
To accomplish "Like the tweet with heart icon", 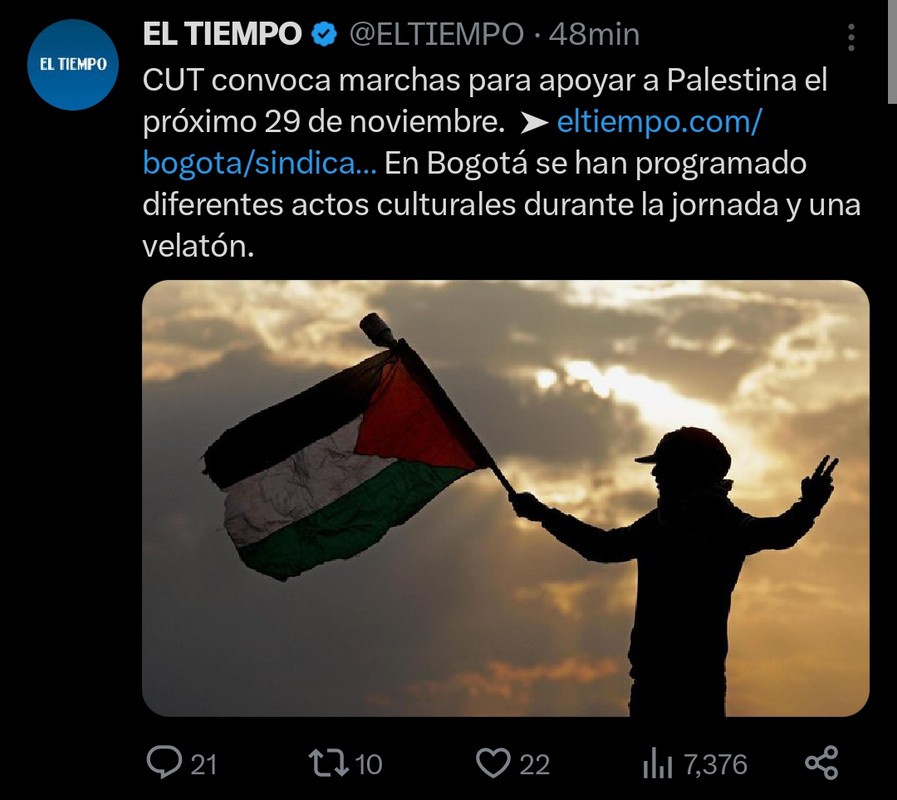I will (493, 763).
